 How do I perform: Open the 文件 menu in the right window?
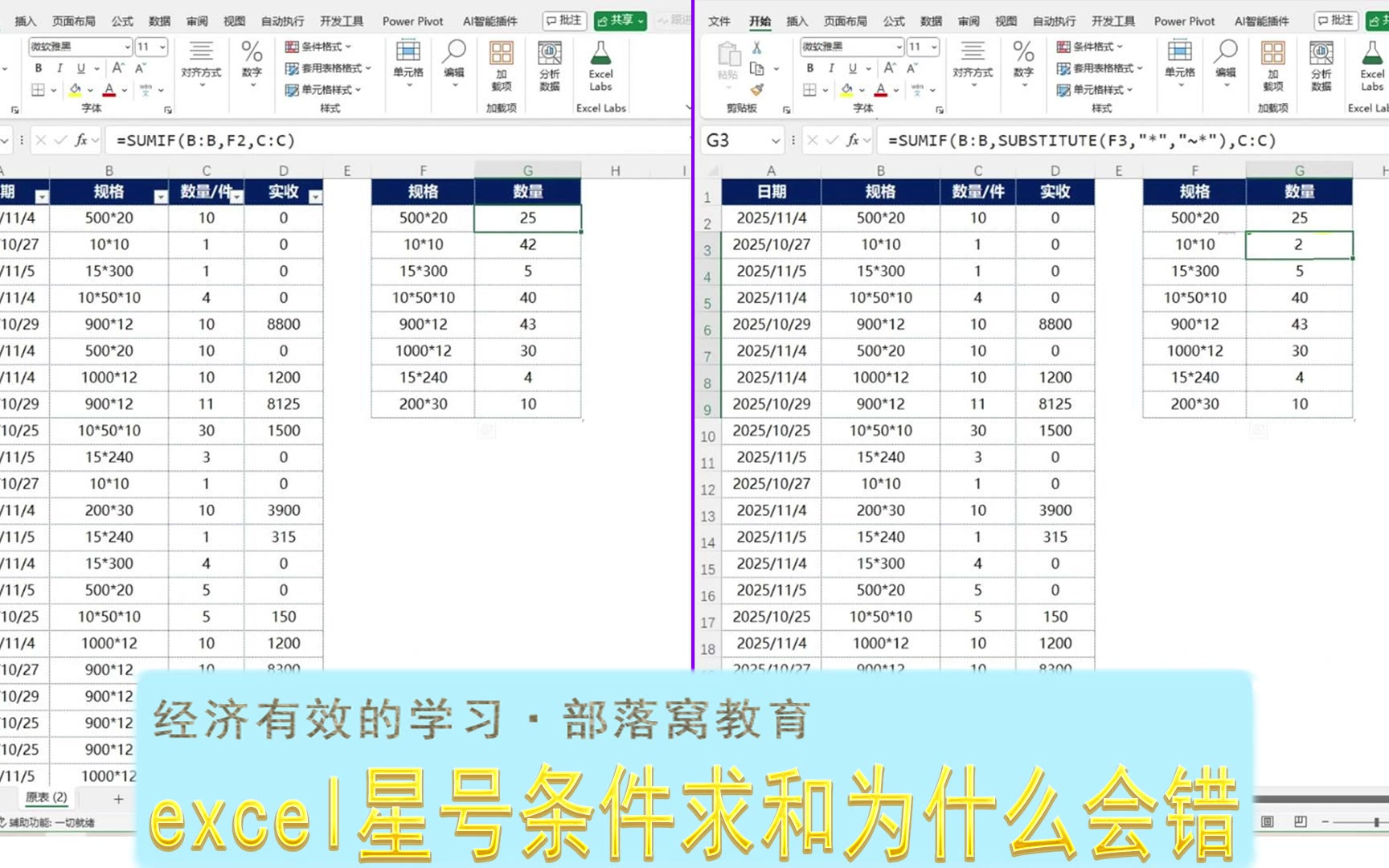pyautogui.click(x=719, y=21)
